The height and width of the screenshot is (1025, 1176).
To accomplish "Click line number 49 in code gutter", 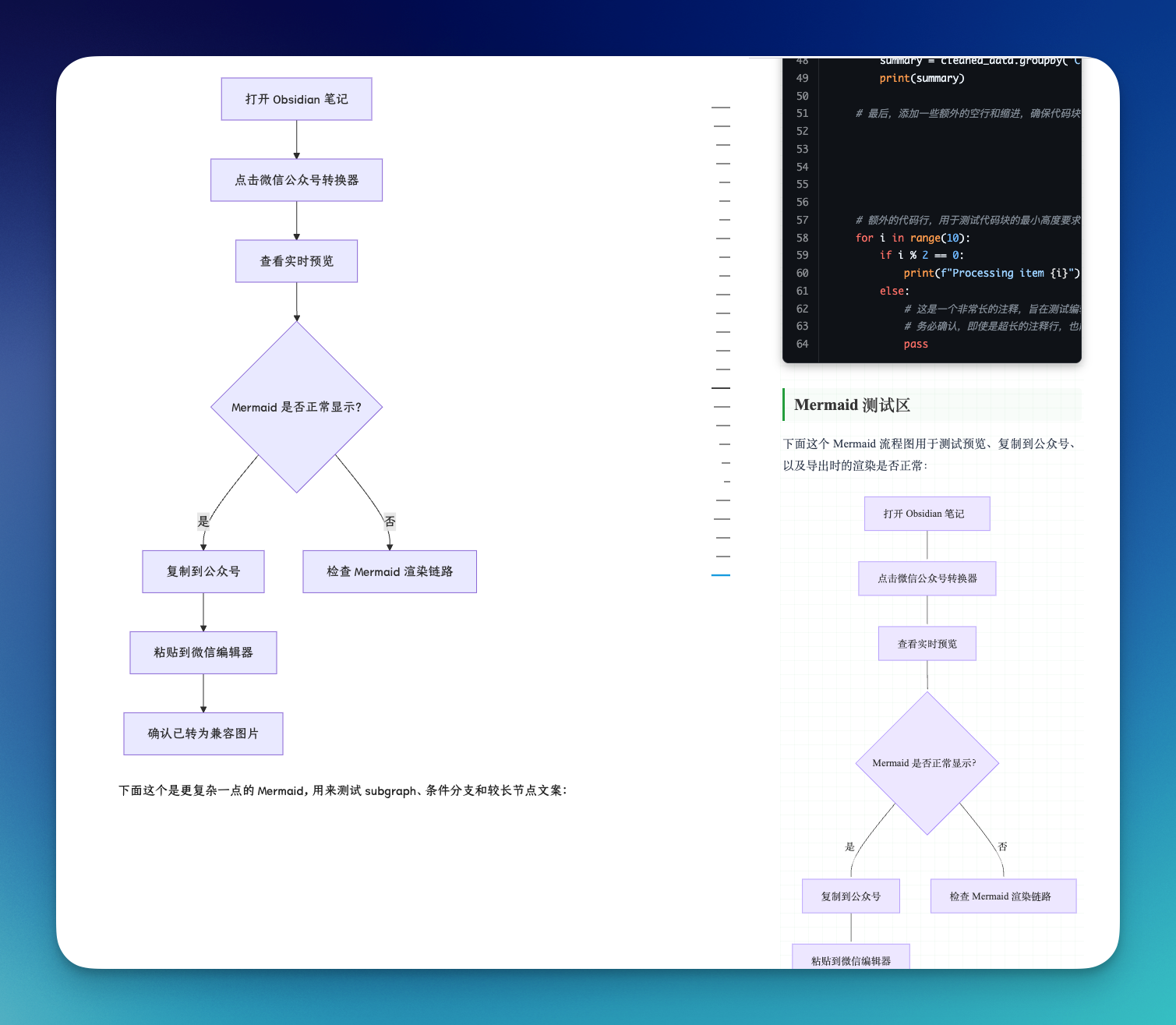I will pos(802,78).
